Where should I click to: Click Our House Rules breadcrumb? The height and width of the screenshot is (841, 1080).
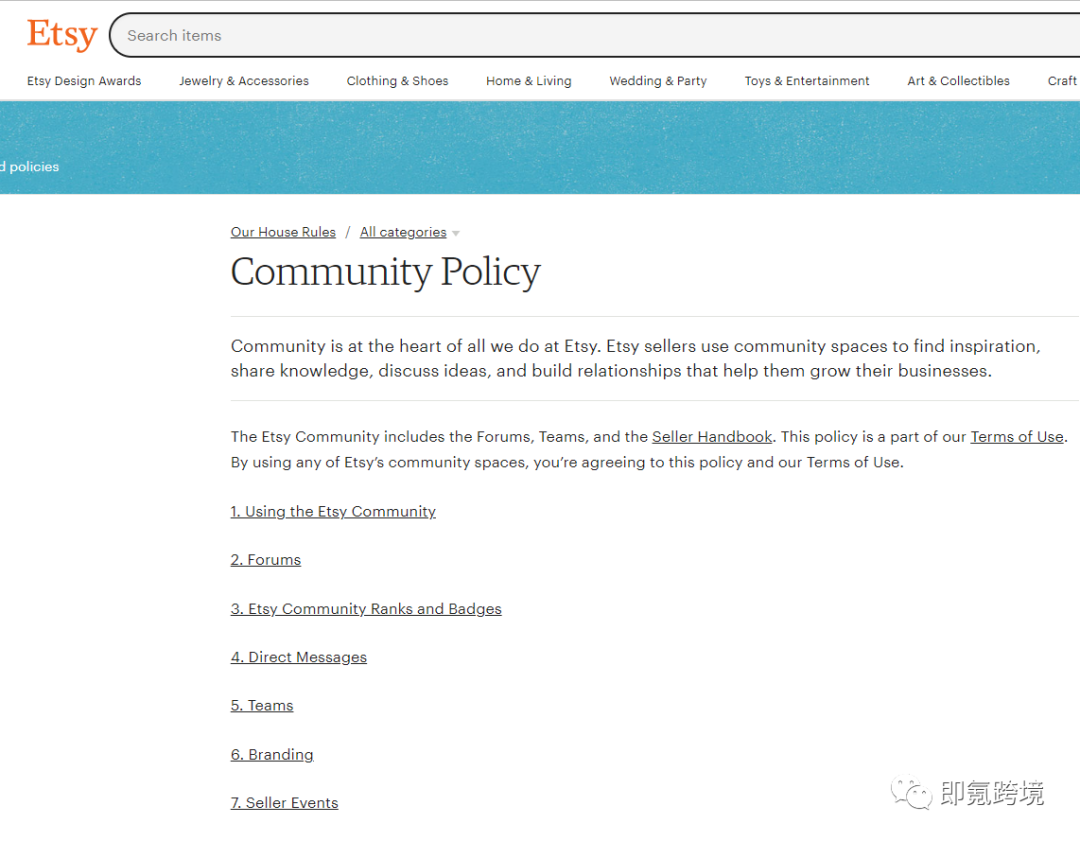(x=283, y=232)
